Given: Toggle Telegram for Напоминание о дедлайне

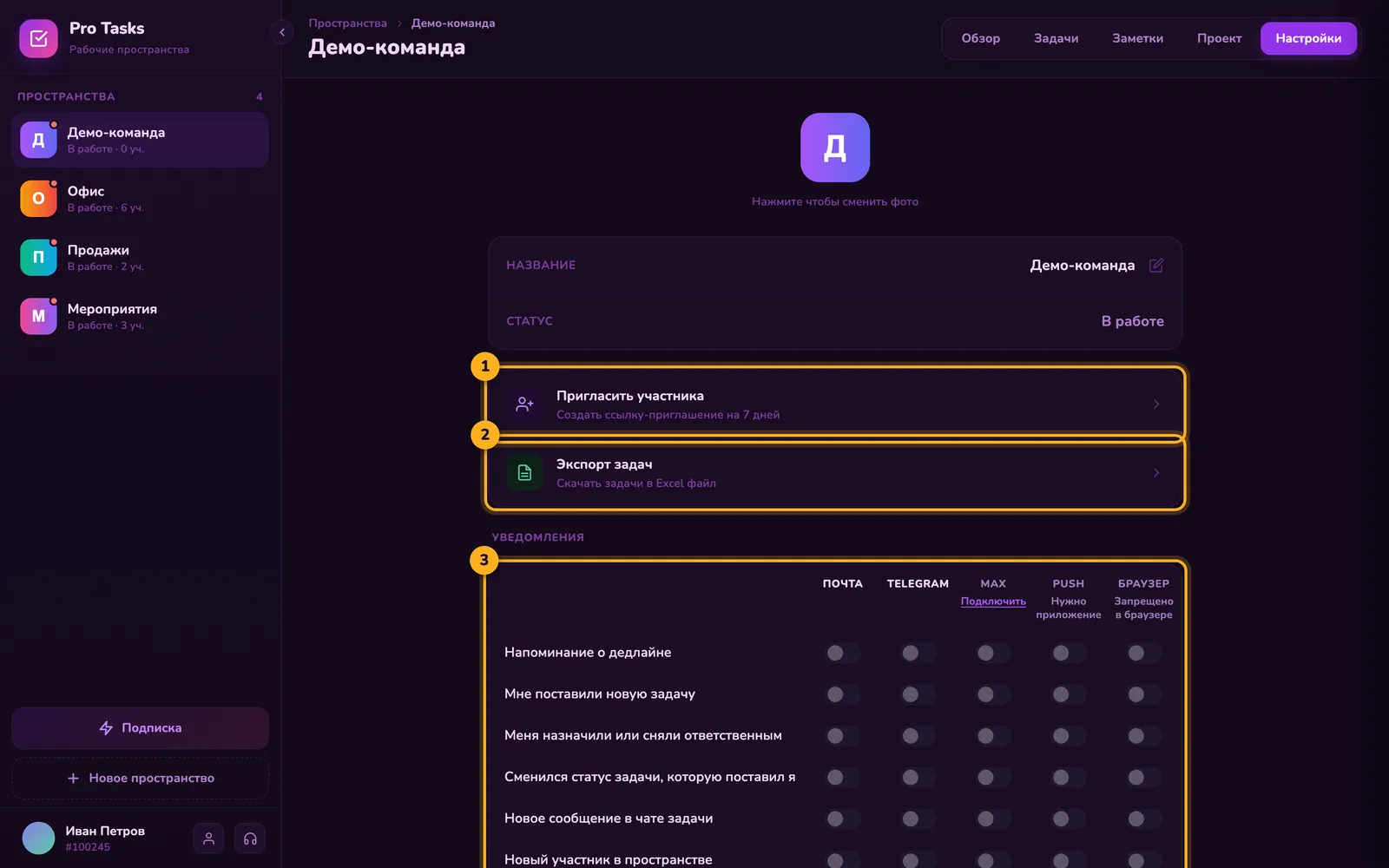Looking at the screenshot, I should point(918,653).
